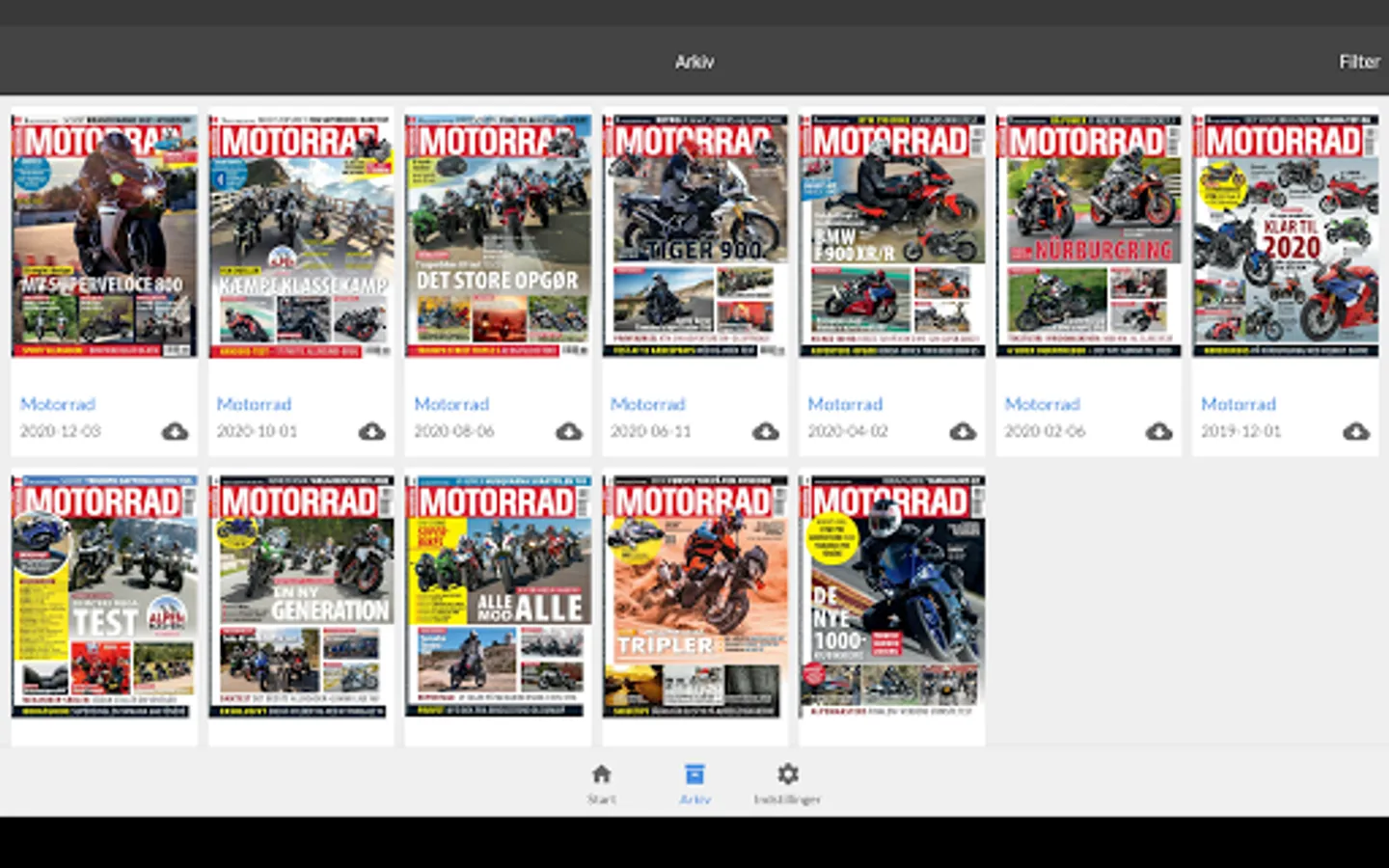Open Alle Mod Alle magazine cover
Viewport: 1389px width, 868px height.
click(498, 596)
